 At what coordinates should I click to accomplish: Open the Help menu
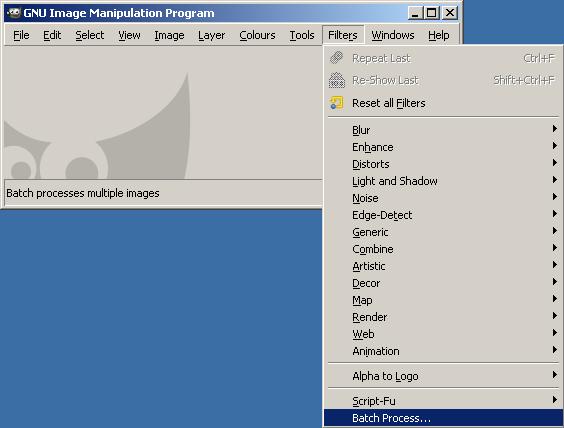438,35
